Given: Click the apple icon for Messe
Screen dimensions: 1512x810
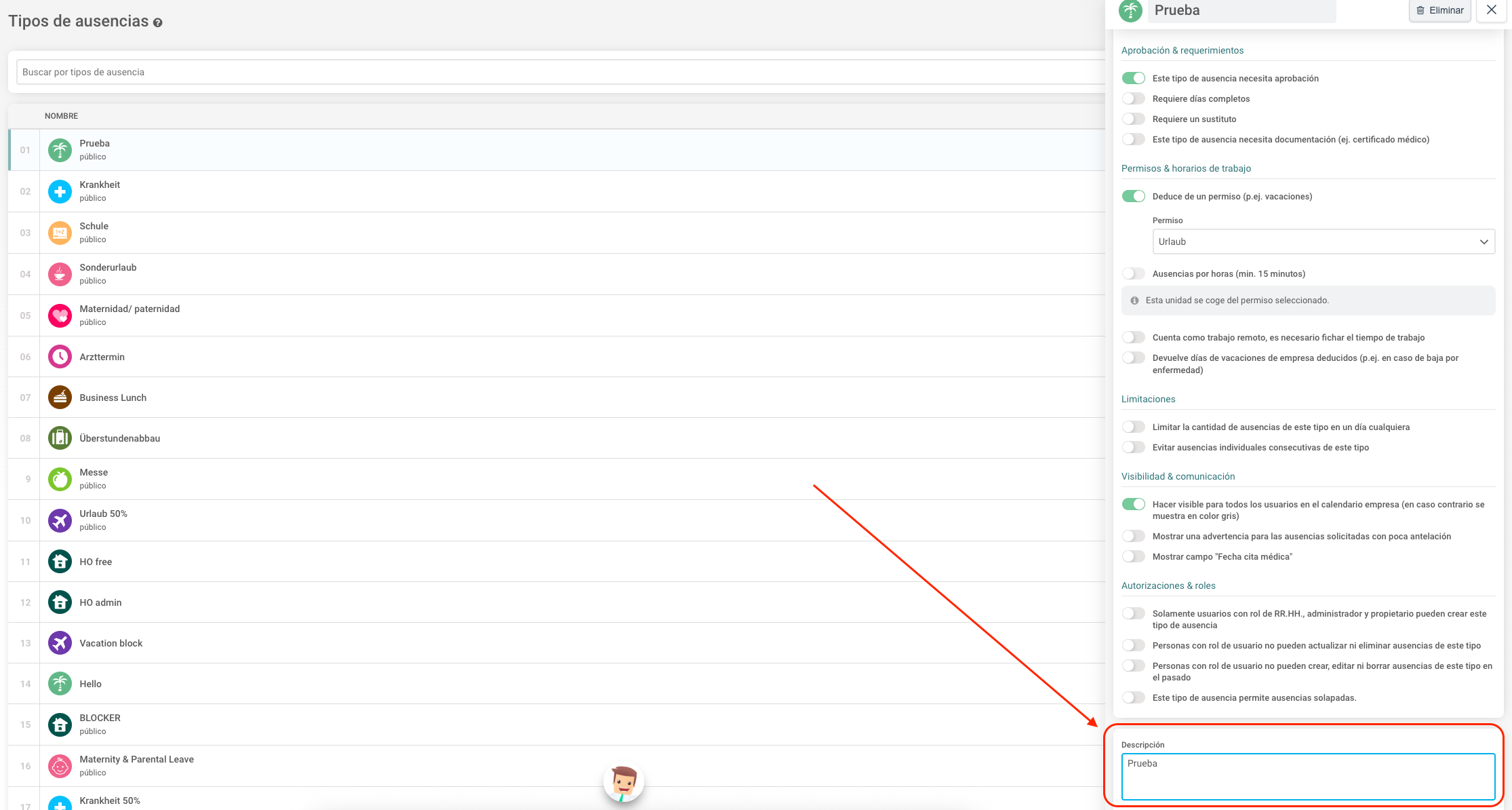Looking at the screenshot, I should (x=60, y=479).
